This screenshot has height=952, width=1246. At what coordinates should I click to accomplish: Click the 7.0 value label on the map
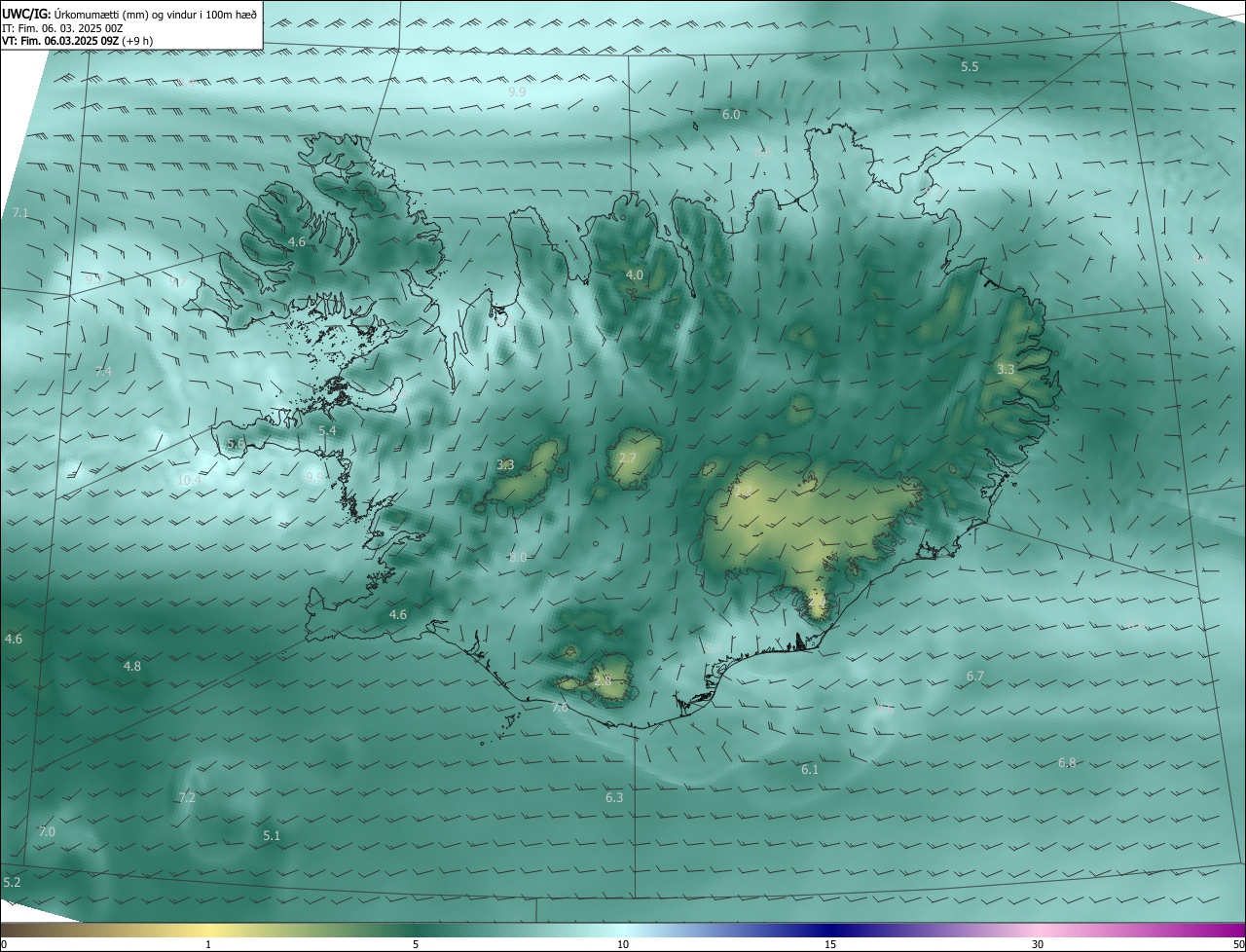(x=47, y=832)
